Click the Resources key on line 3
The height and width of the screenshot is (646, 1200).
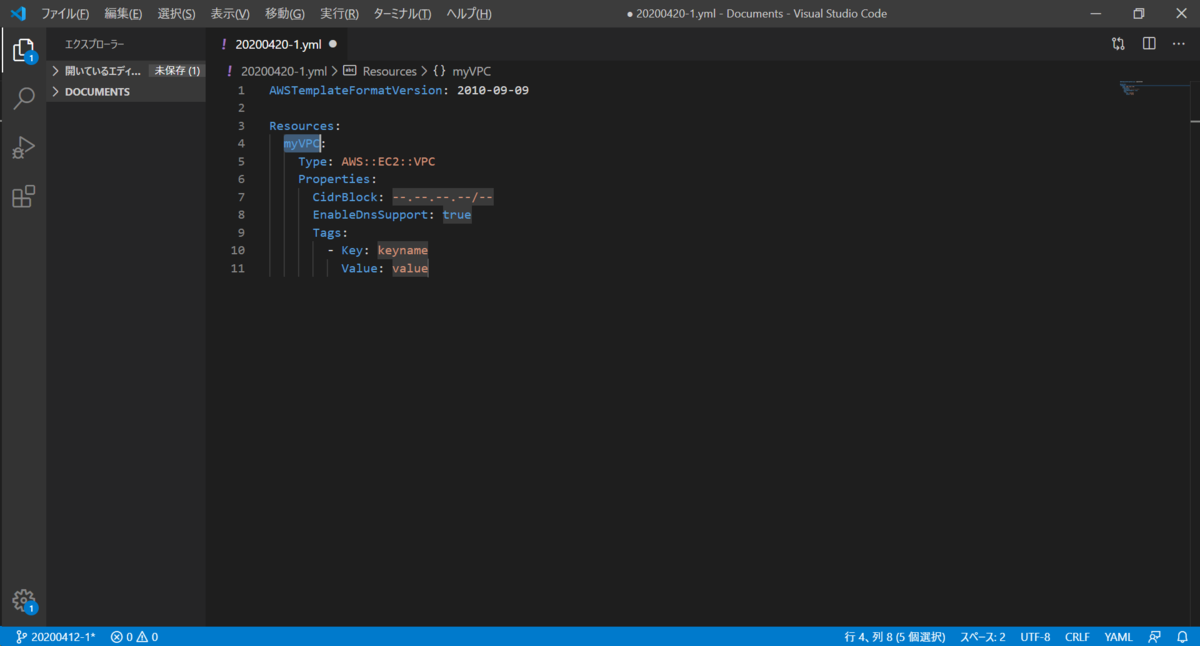click(301, 126)
